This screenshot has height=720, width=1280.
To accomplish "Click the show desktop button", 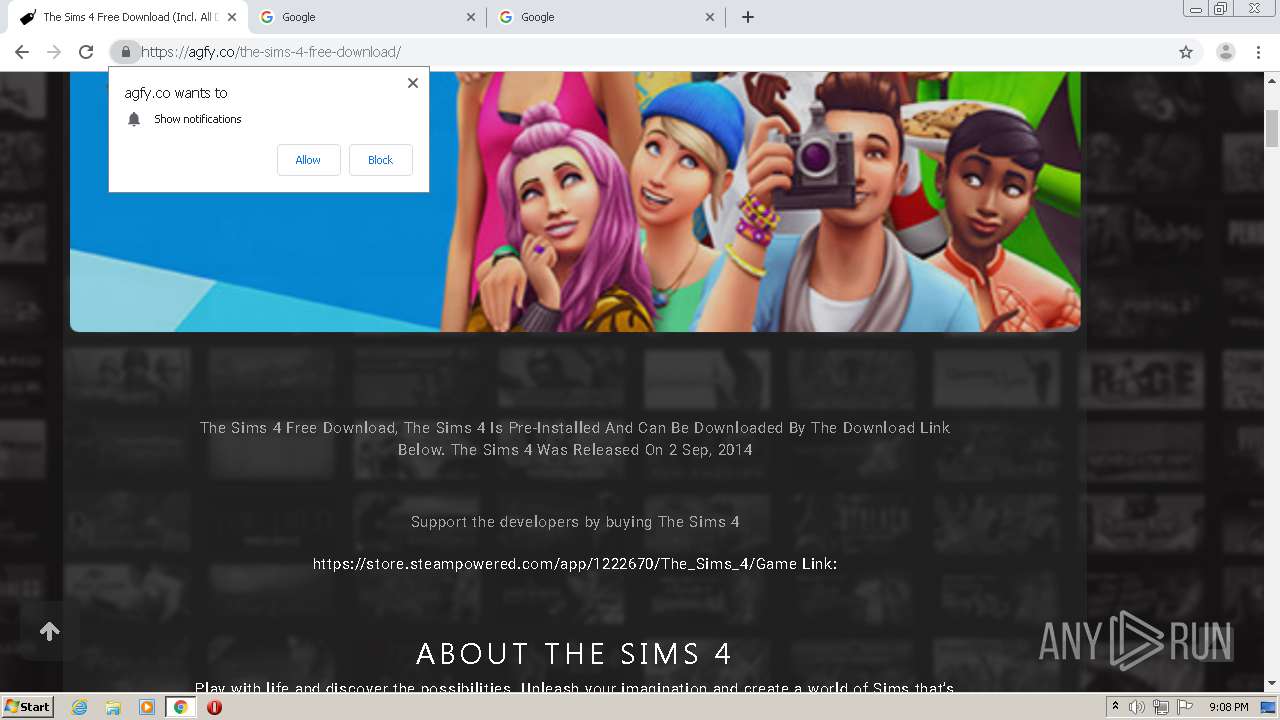I will [1269, 707].
